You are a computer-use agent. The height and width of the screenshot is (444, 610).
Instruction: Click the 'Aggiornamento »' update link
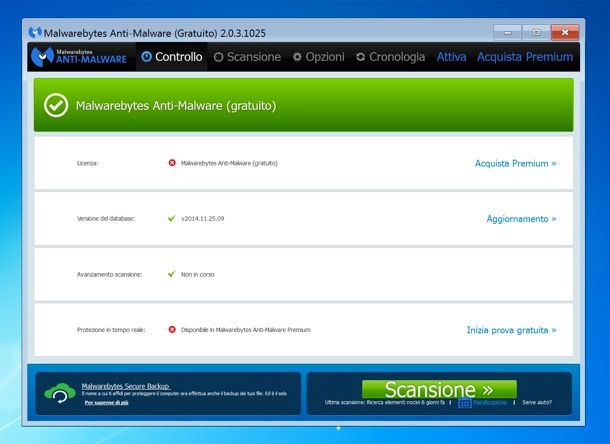coord(521,219)
